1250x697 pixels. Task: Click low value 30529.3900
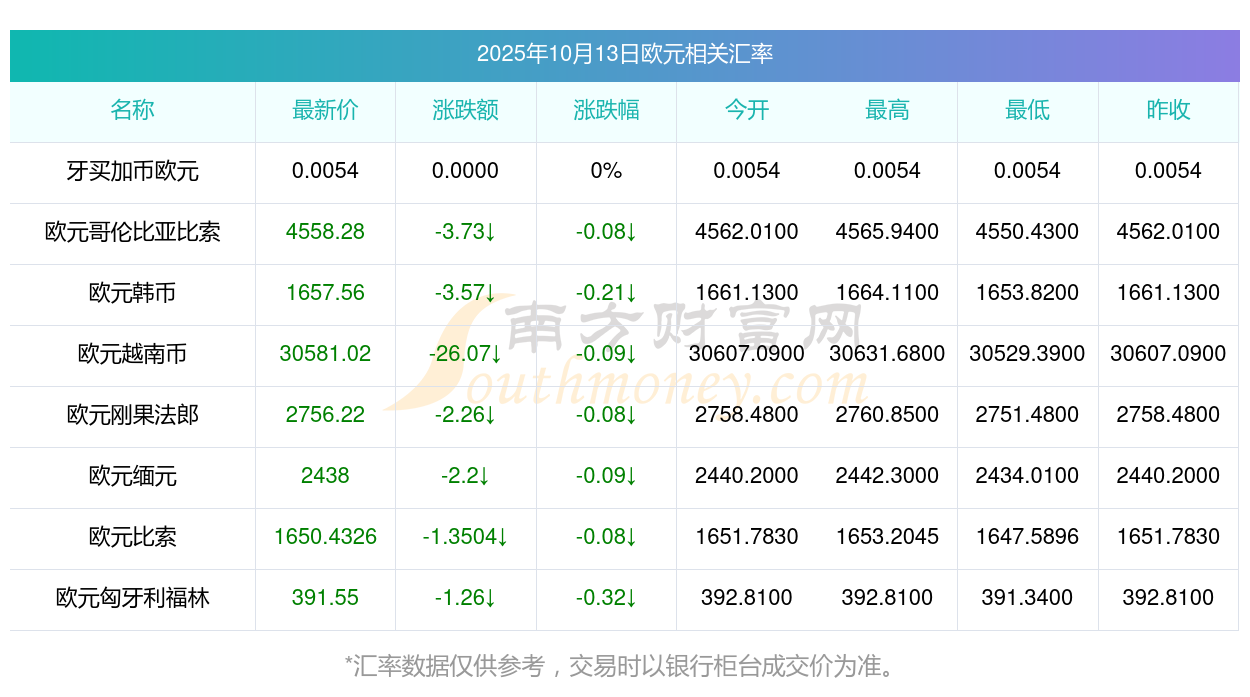tap(1027, 354)
